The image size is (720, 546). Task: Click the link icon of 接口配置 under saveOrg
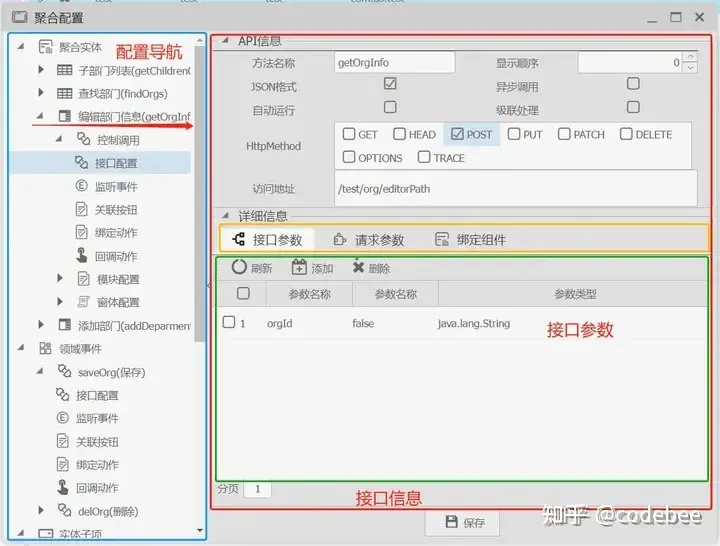click(62, 394)
